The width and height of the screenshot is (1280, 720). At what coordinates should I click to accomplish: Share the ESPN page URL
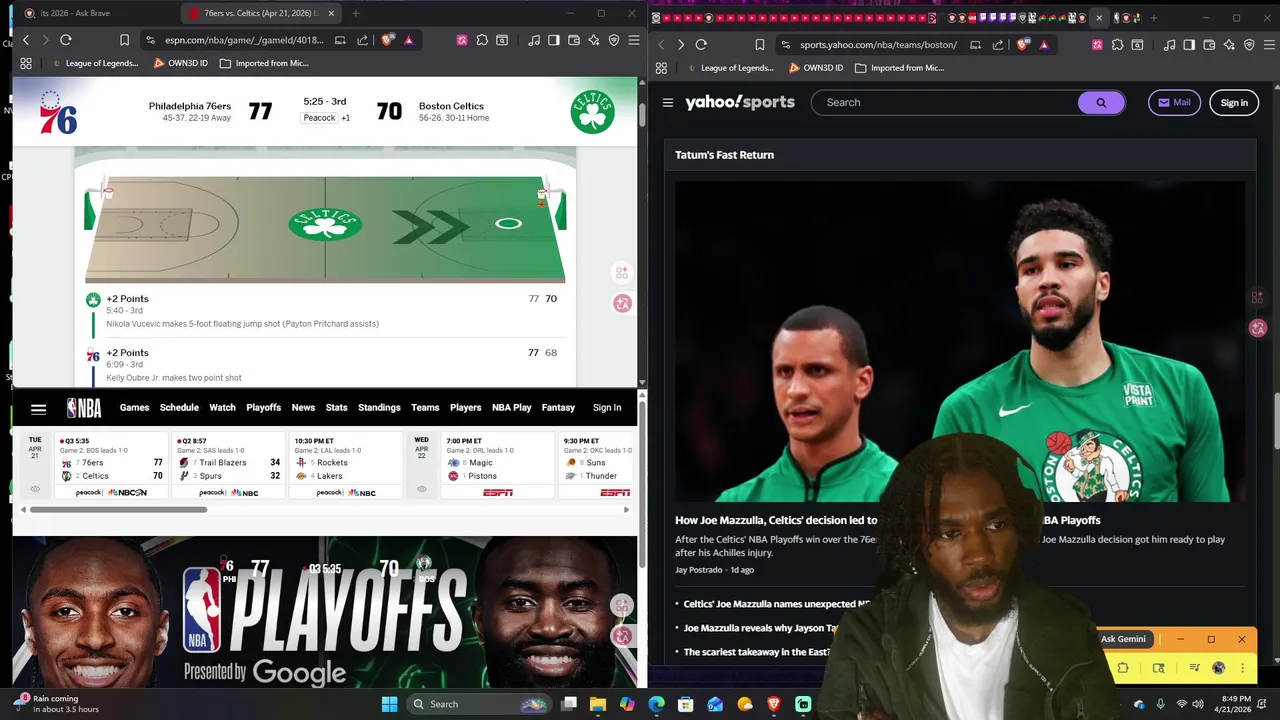[362, 40]
